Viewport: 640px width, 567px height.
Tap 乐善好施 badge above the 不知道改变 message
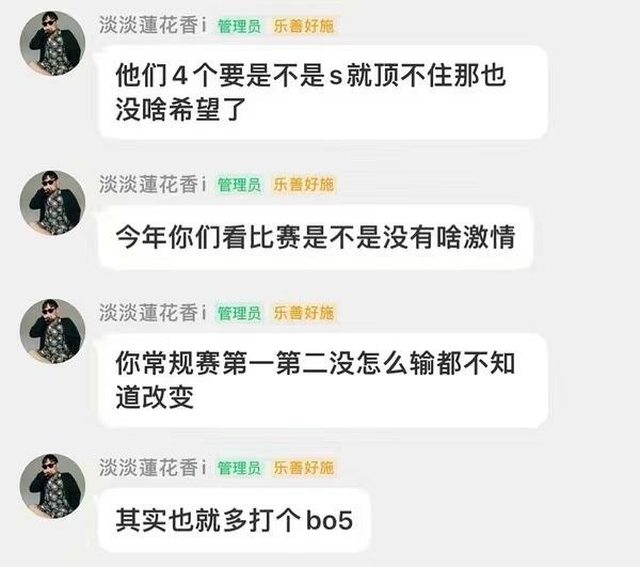(304, 313)
